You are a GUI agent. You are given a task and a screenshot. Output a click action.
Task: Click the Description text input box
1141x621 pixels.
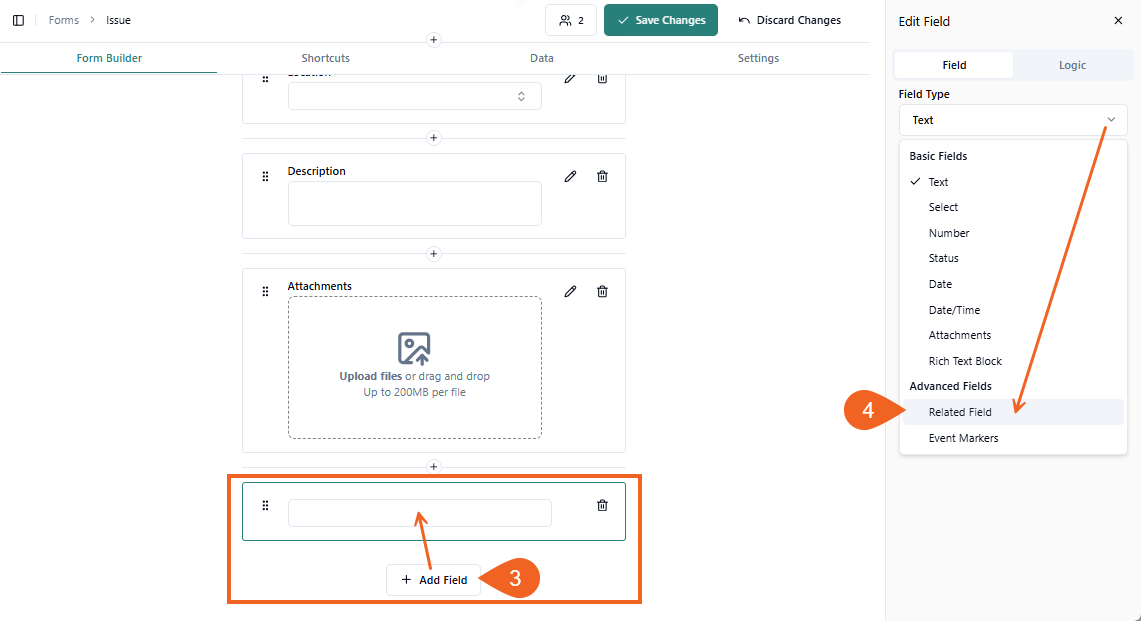(x=415, y=204)
